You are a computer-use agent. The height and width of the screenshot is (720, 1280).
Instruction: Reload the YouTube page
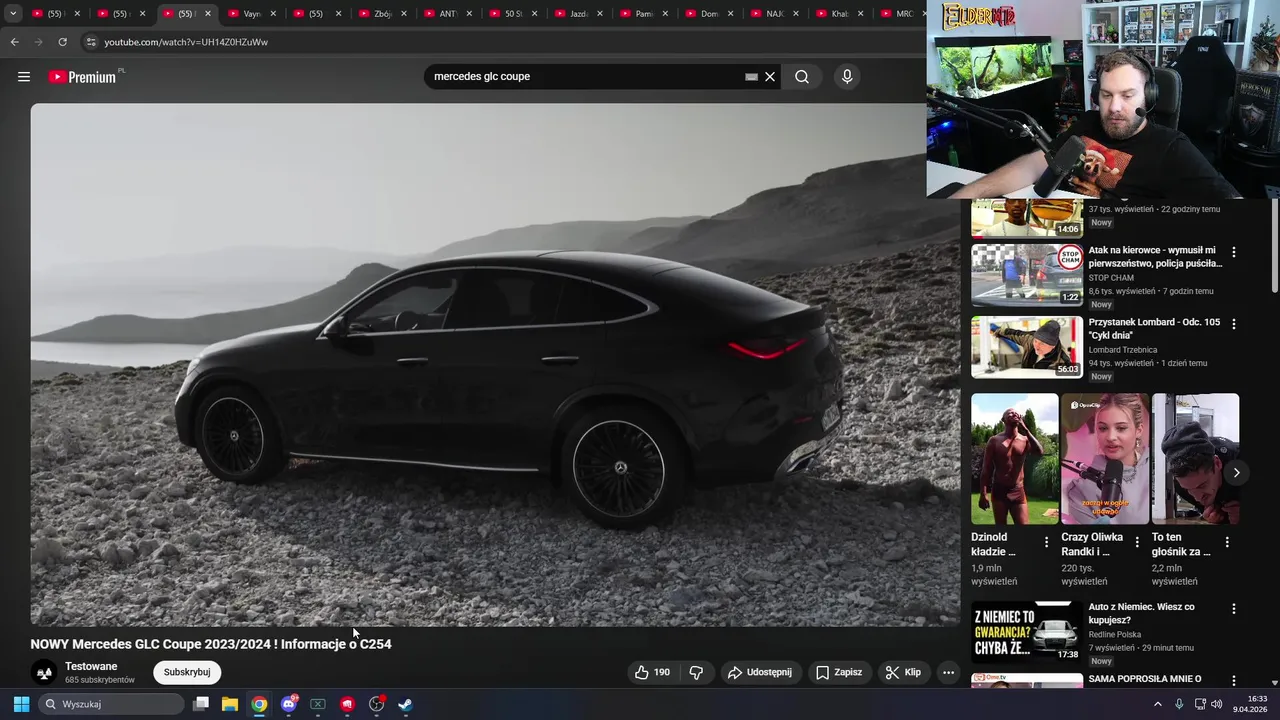click(62, 42)
